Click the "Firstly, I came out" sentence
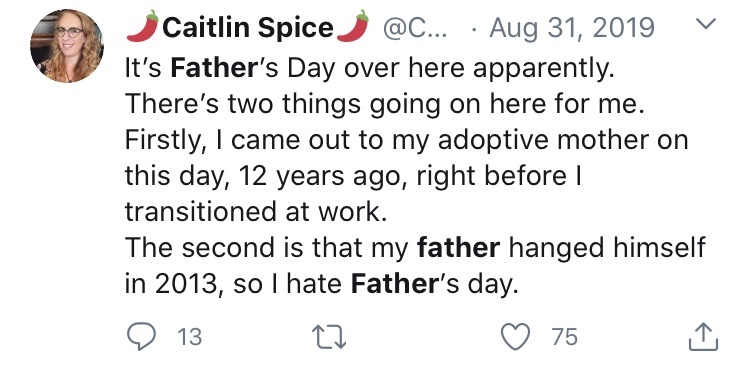750x376 pixels. [x=407, y=176]
